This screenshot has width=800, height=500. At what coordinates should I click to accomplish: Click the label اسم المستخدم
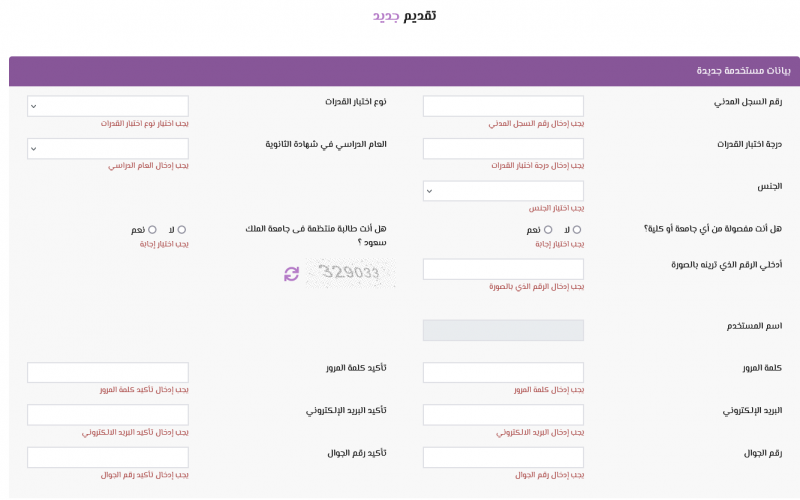pyautogui.click(x=755, y=326)
